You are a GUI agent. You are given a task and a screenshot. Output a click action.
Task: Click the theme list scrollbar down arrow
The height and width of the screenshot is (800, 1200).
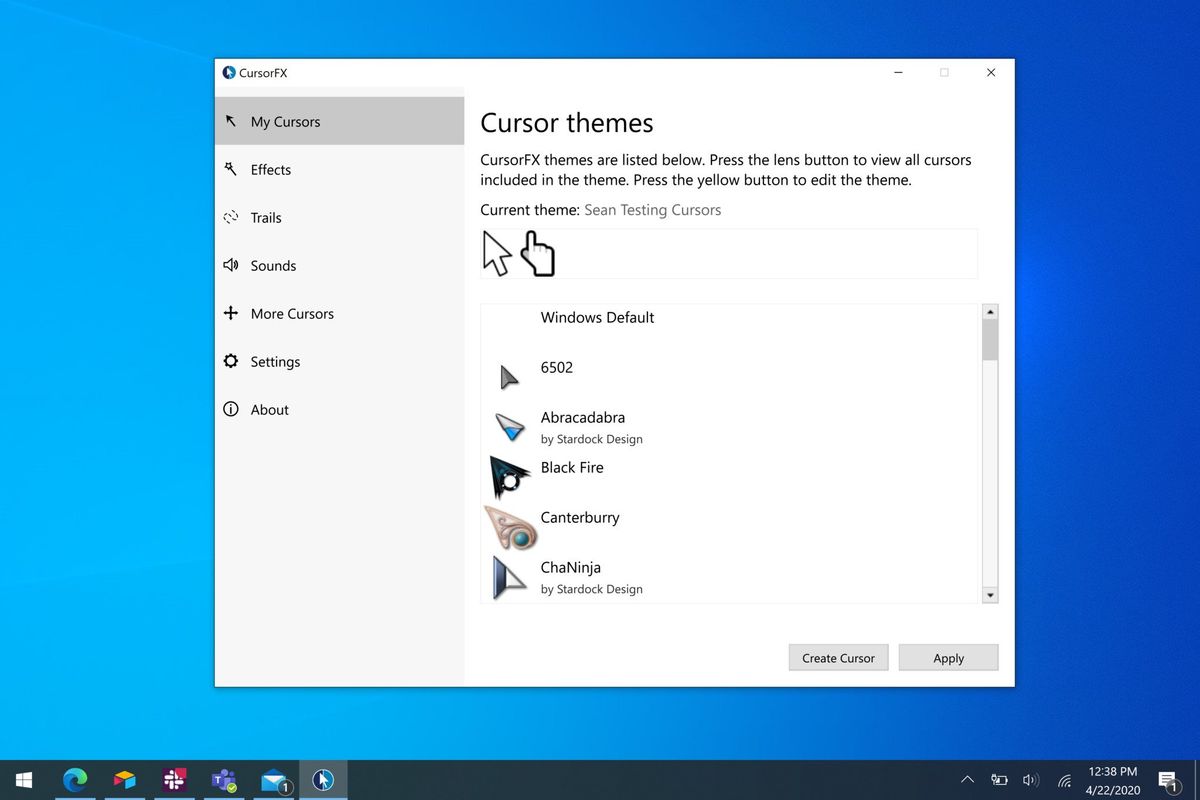pyautogui.click(x=990, y=594)
